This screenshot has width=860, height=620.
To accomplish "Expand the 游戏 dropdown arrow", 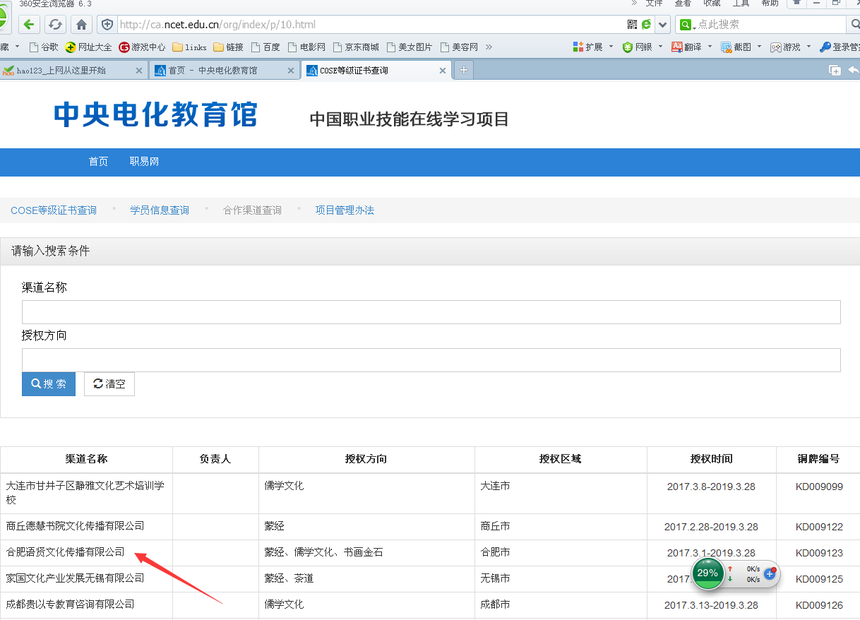I will (808, 47).
